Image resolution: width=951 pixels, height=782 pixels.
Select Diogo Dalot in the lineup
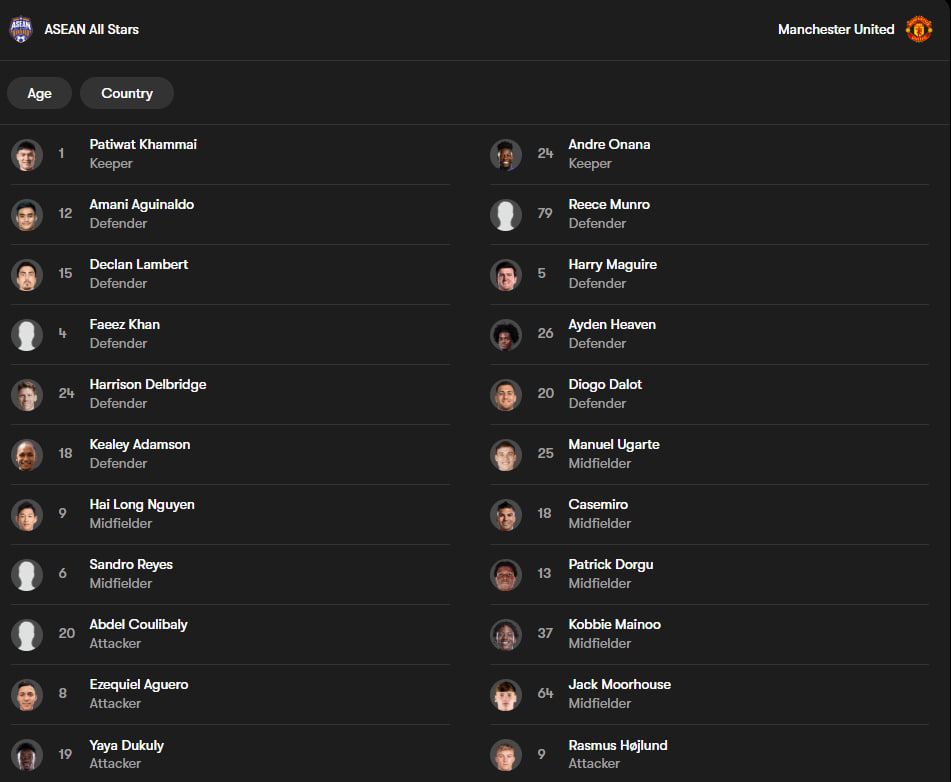[x=709, y=394]
